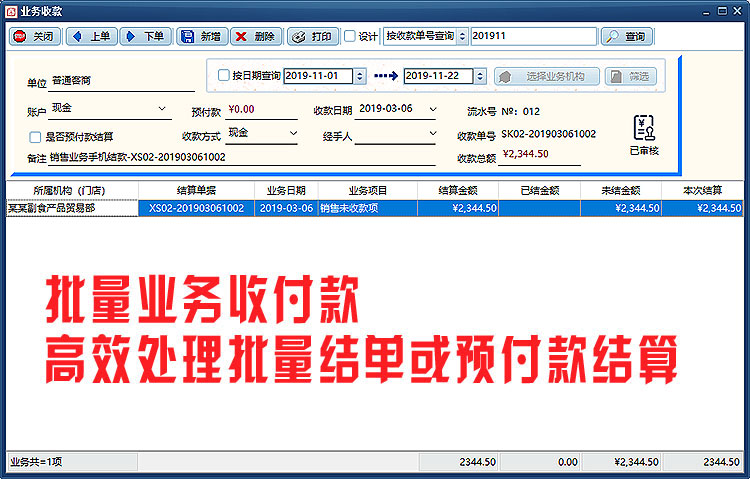Open the 经手人 dropdown
Screen dimensions: 750x479
[432, 134]
